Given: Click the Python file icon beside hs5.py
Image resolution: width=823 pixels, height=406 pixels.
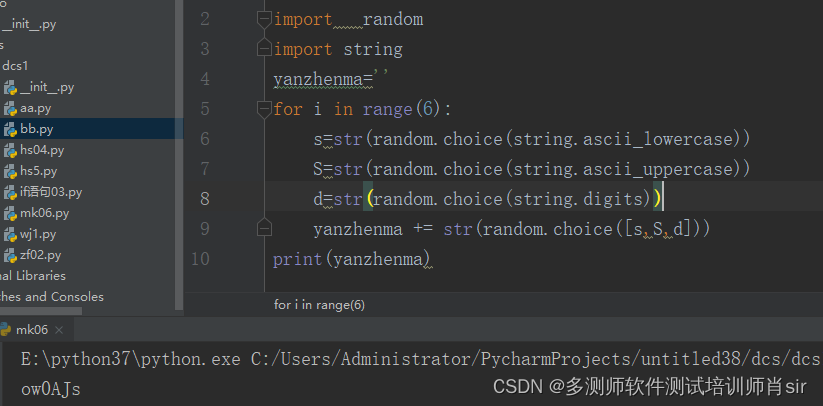Looking at the screenshot, I should point(10,172).
